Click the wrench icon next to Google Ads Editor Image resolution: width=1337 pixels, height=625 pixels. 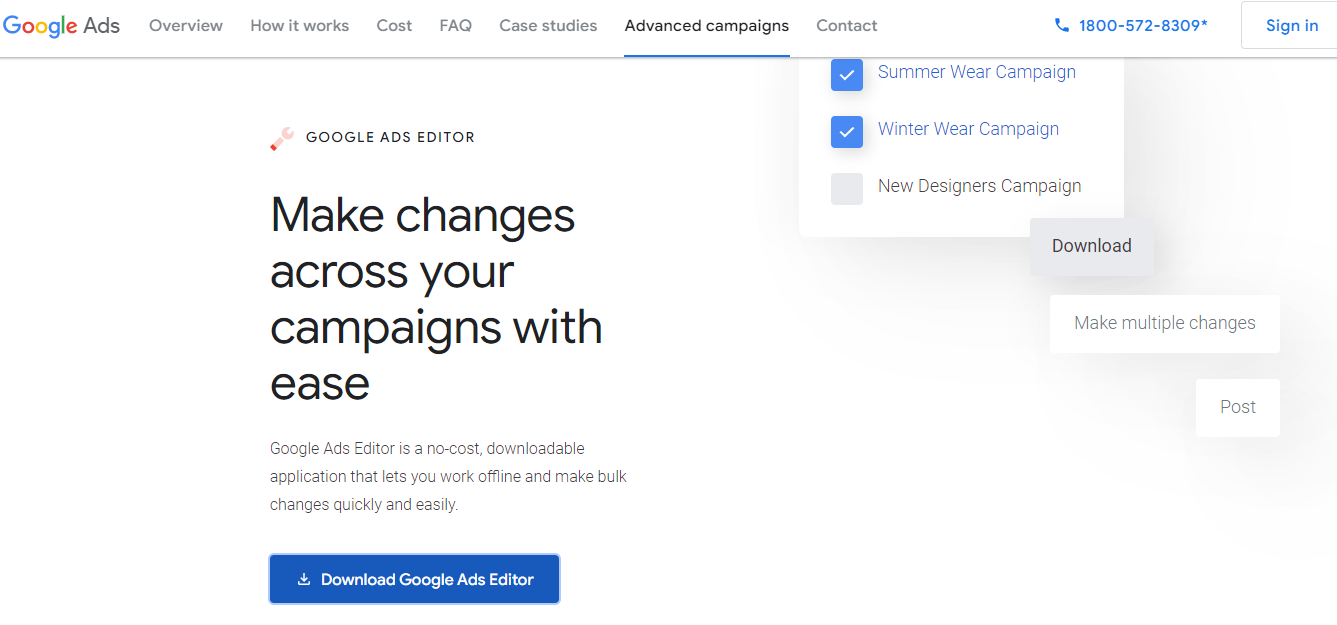click(x=282, y=139)
